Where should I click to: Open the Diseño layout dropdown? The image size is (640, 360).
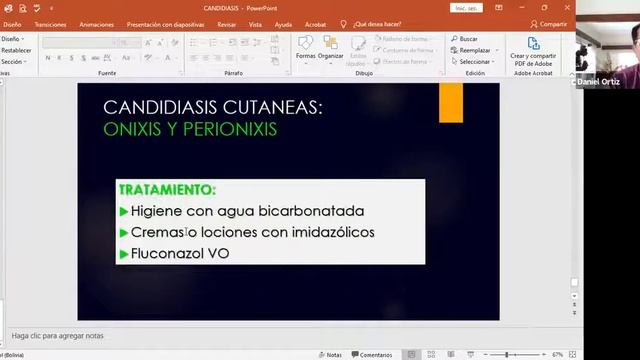click(12, 39)
